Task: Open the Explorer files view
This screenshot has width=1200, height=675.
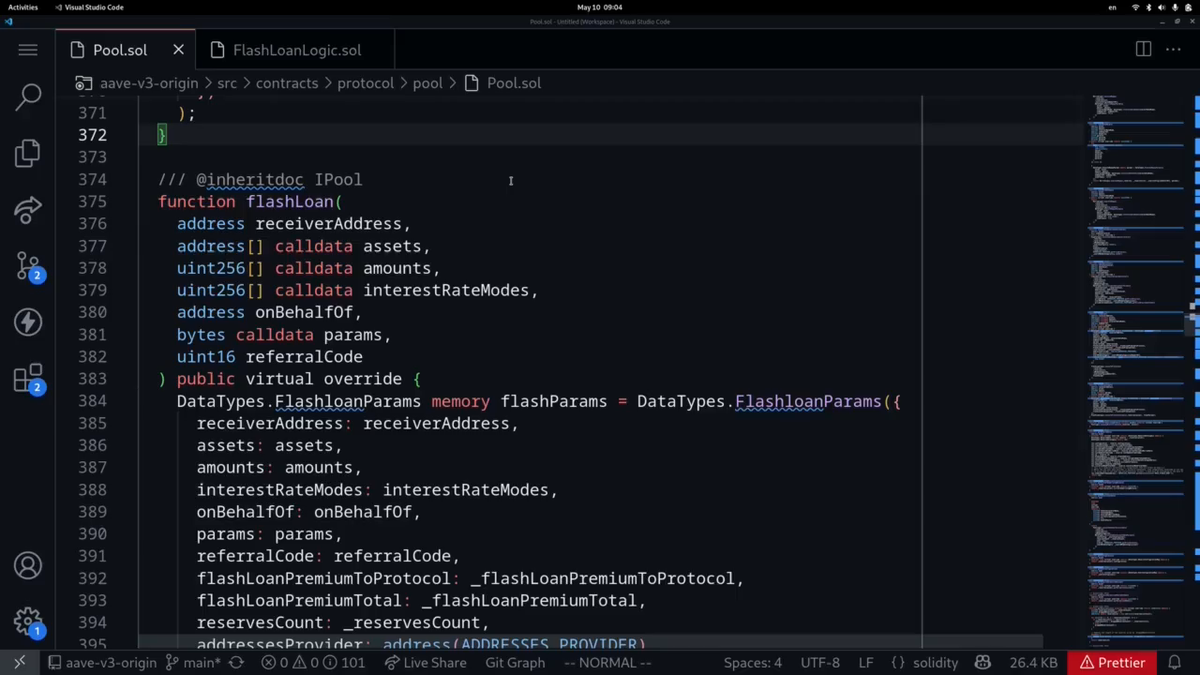Action: (28, 153)
